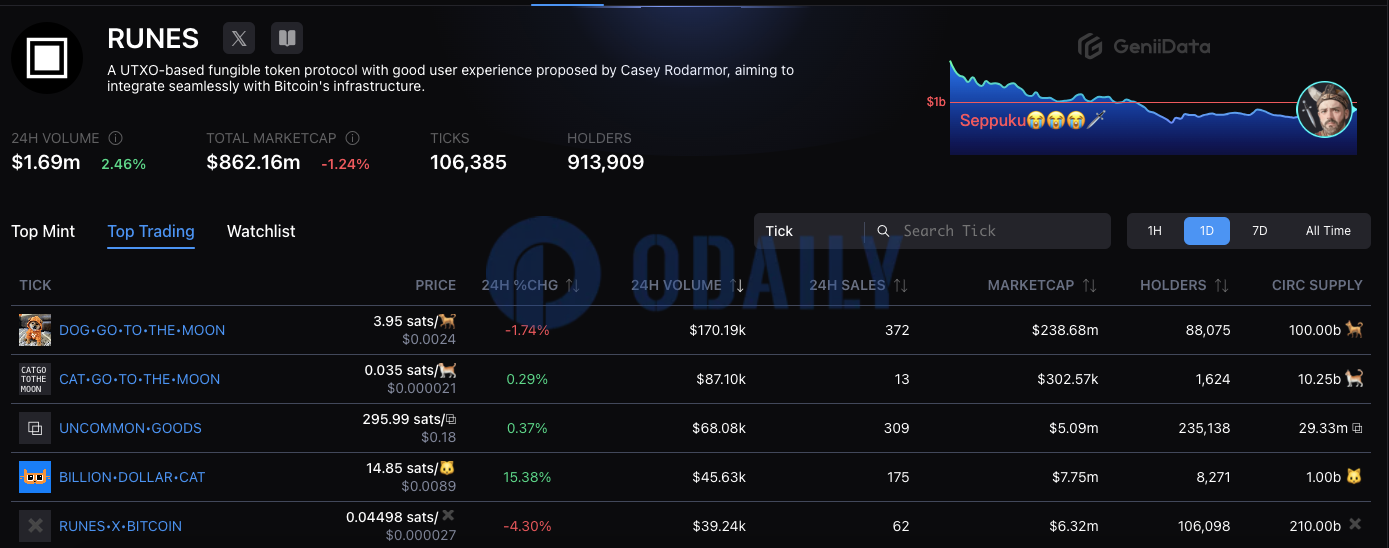Switch to Top Mint tab
This screenshot has height=548, width=1389.
(43, 231)
